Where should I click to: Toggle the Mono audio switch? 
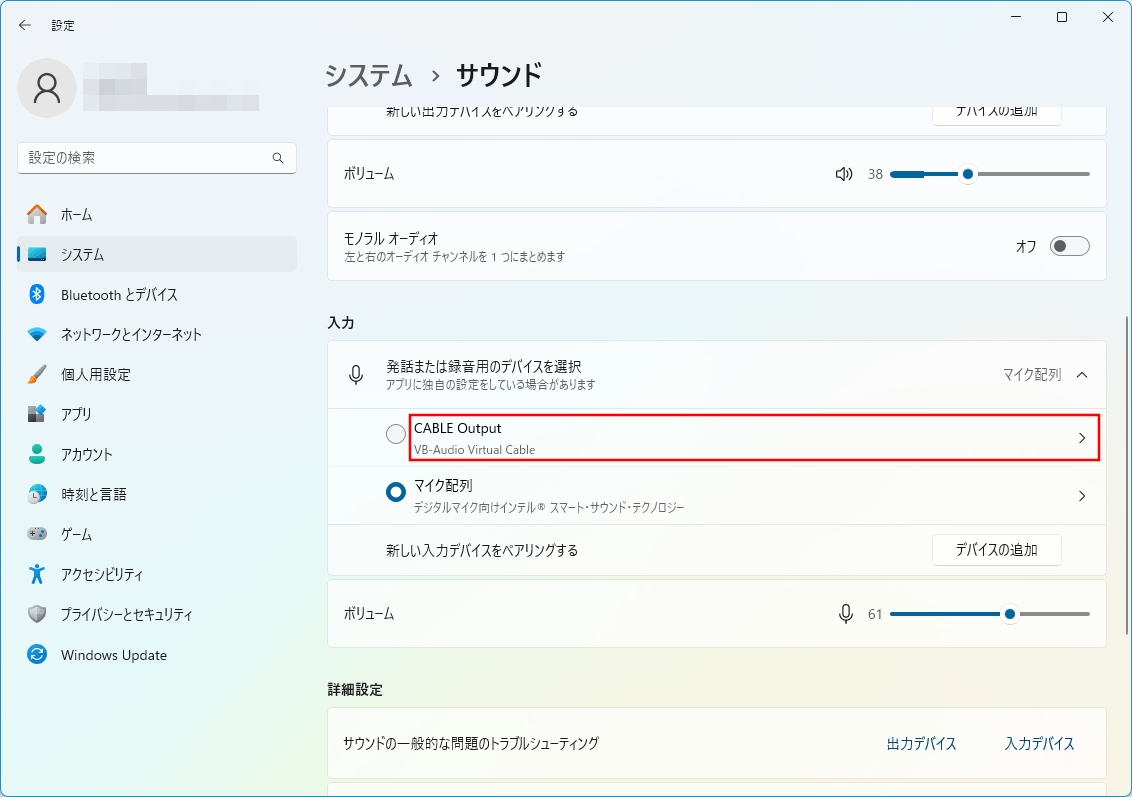coord(1069,246)
